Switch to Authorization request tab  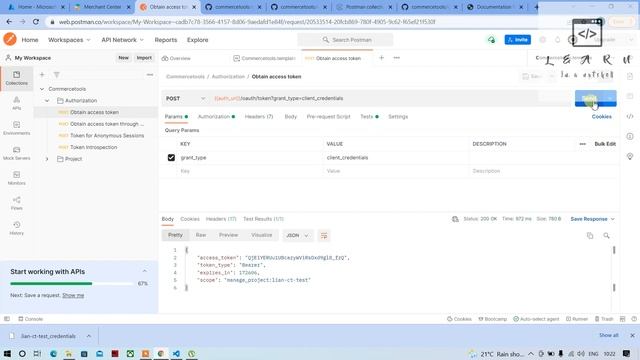[x=216, y=117]
